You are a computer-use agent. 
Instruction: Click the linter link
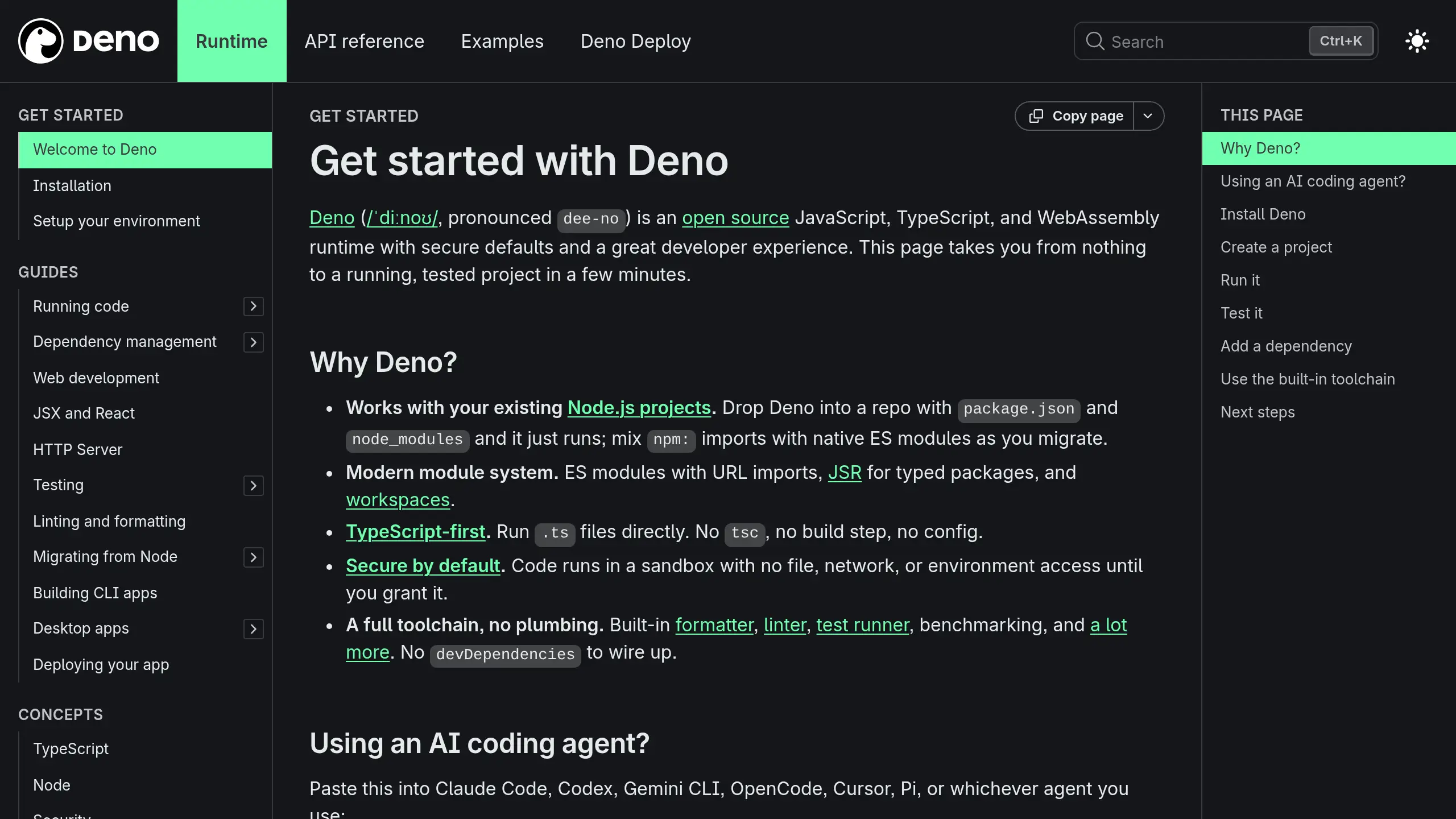pyautogui.click(x=785, y=625)
